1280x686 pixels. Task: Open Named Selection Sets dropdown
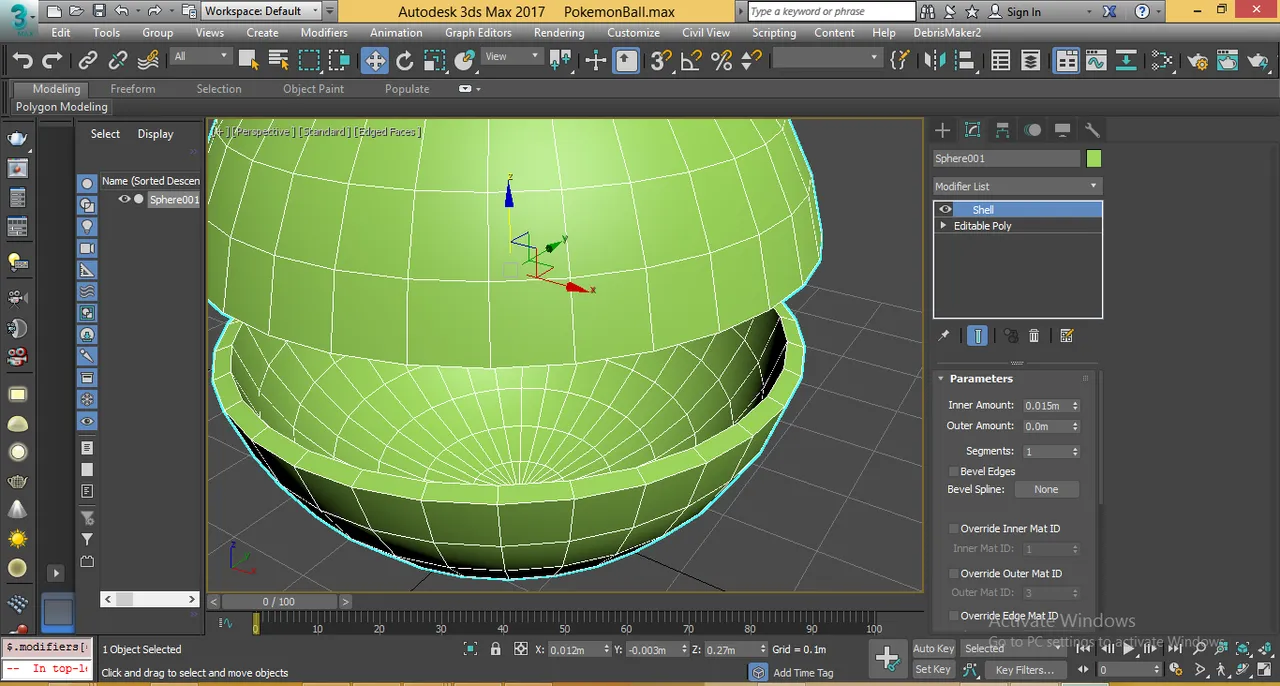(826, 57)
